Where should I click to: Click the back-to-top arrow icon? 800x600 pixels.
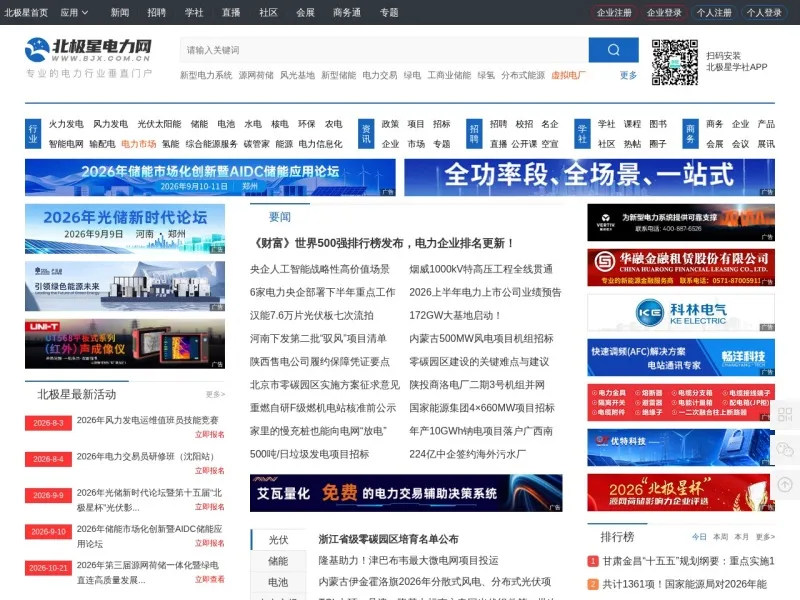point(785,484)
